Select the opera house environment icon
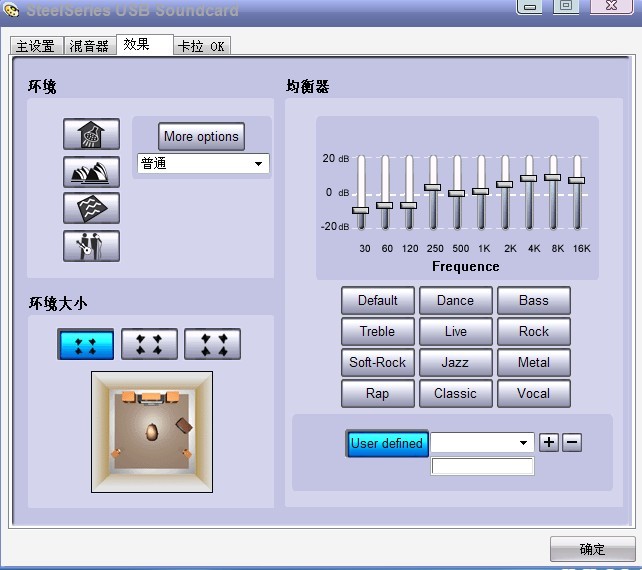 91,172
